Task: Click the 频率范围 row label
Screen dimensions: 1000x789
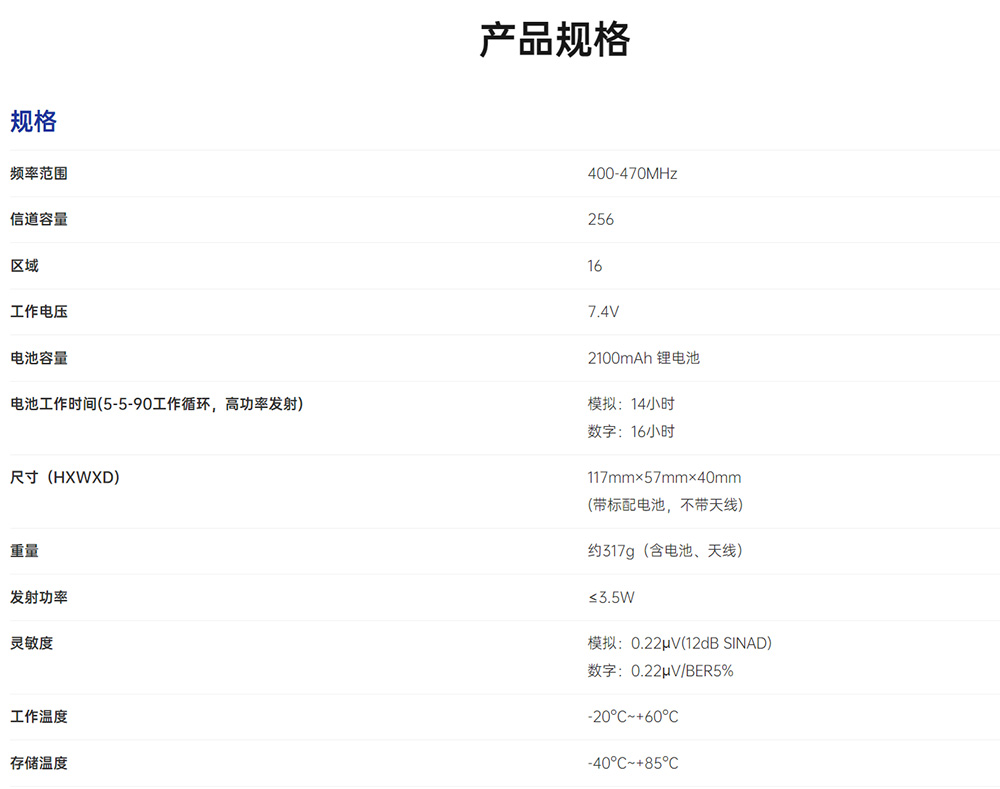Action: [39, 174]
